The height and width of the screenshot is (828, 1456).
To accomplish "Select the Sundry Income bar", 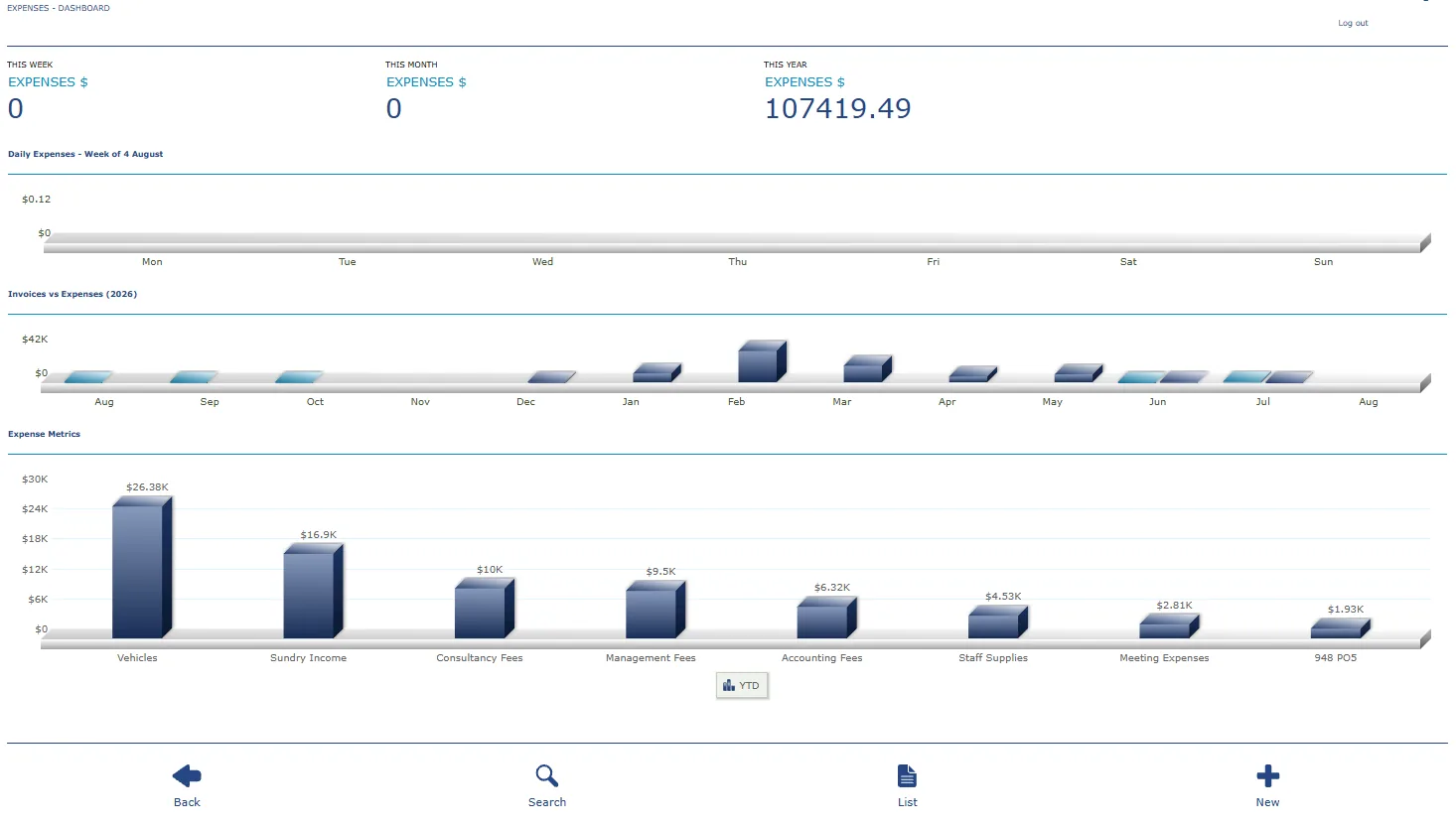I will coord(313,591).
